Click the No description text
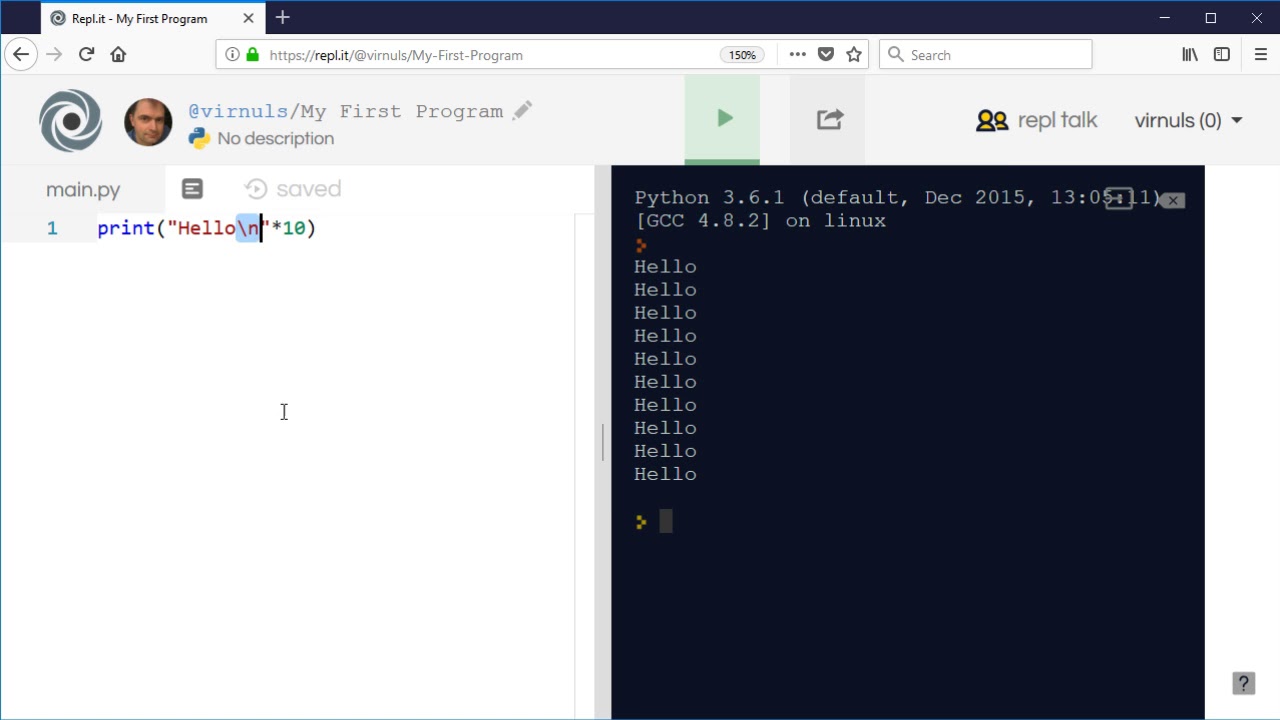 pyautogui.click(x=276, y=138)
